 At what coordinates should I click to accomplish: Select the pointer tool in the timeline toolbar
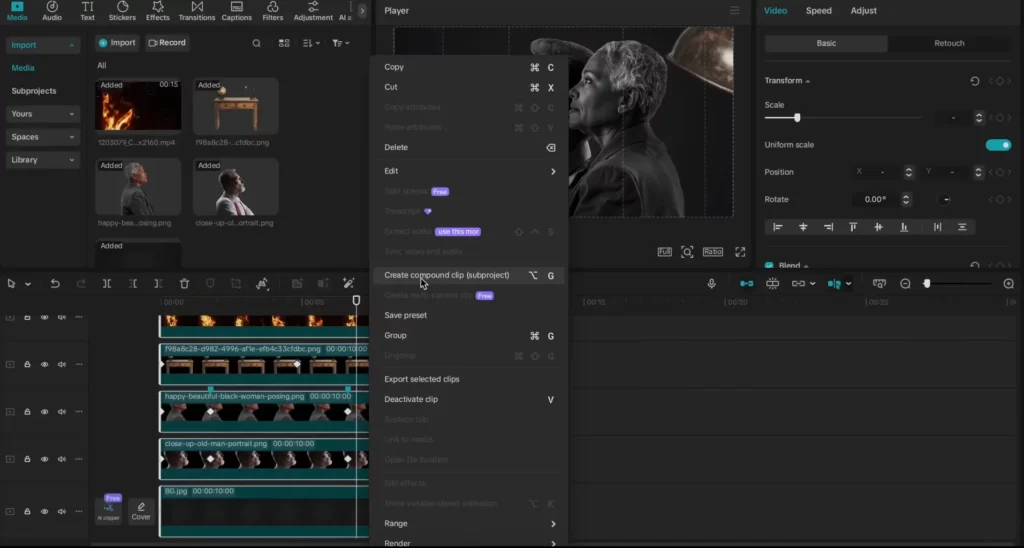pyautogui.click(x=11, y=283)
